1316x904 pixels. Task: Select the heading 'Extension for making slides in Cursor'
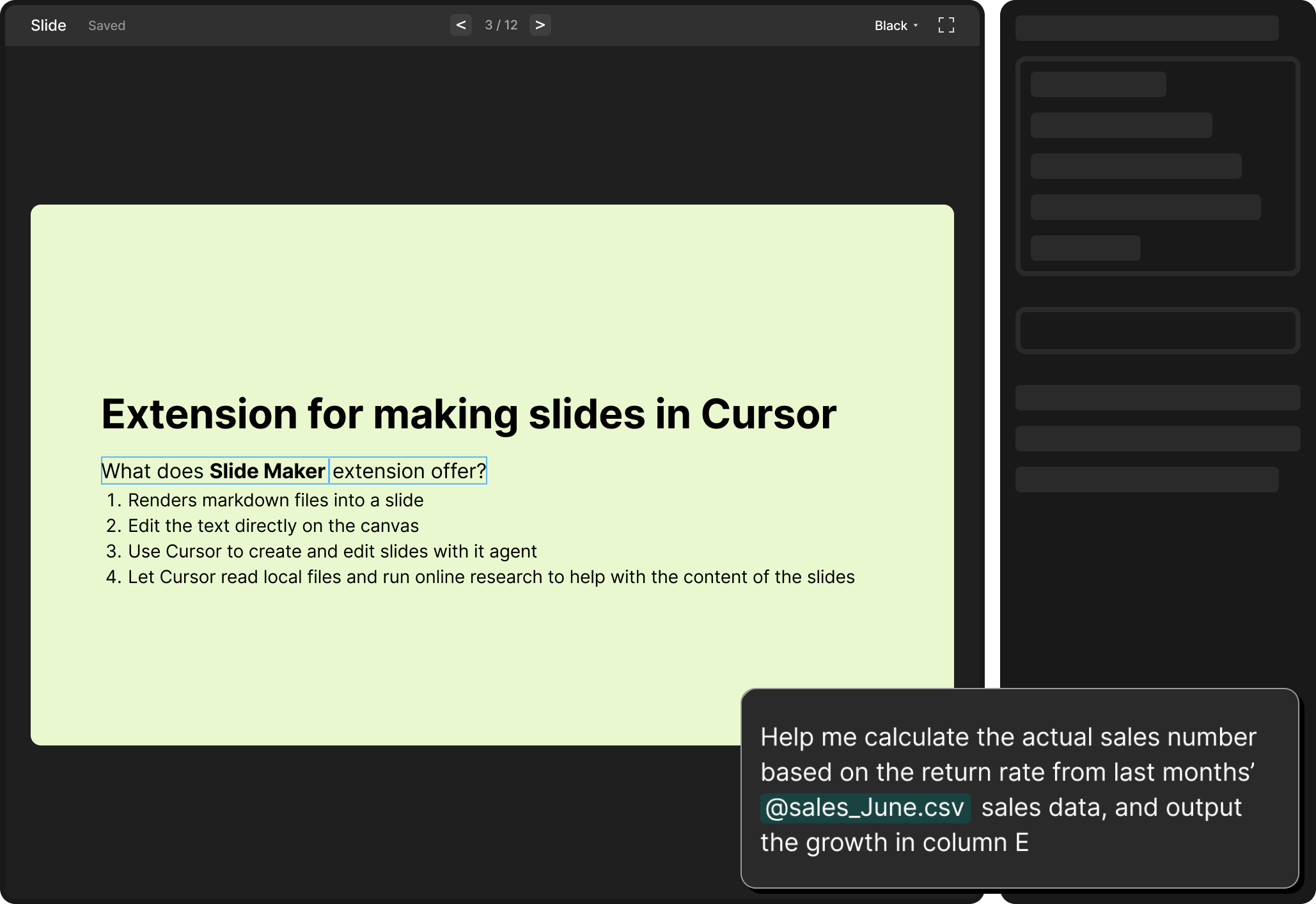pos(469,414)
